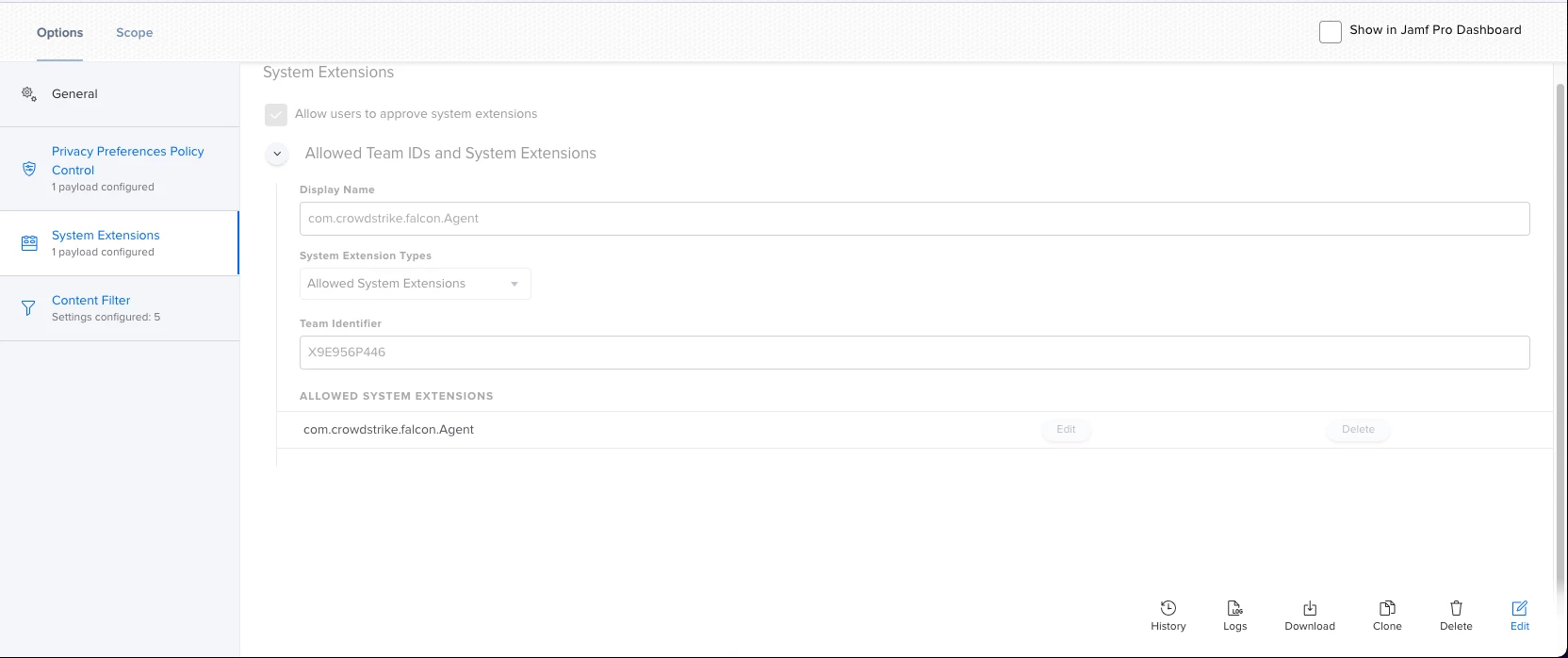Click the Privacy Preferences shield icon
The image size is (1568, 658).
point(29,169)
